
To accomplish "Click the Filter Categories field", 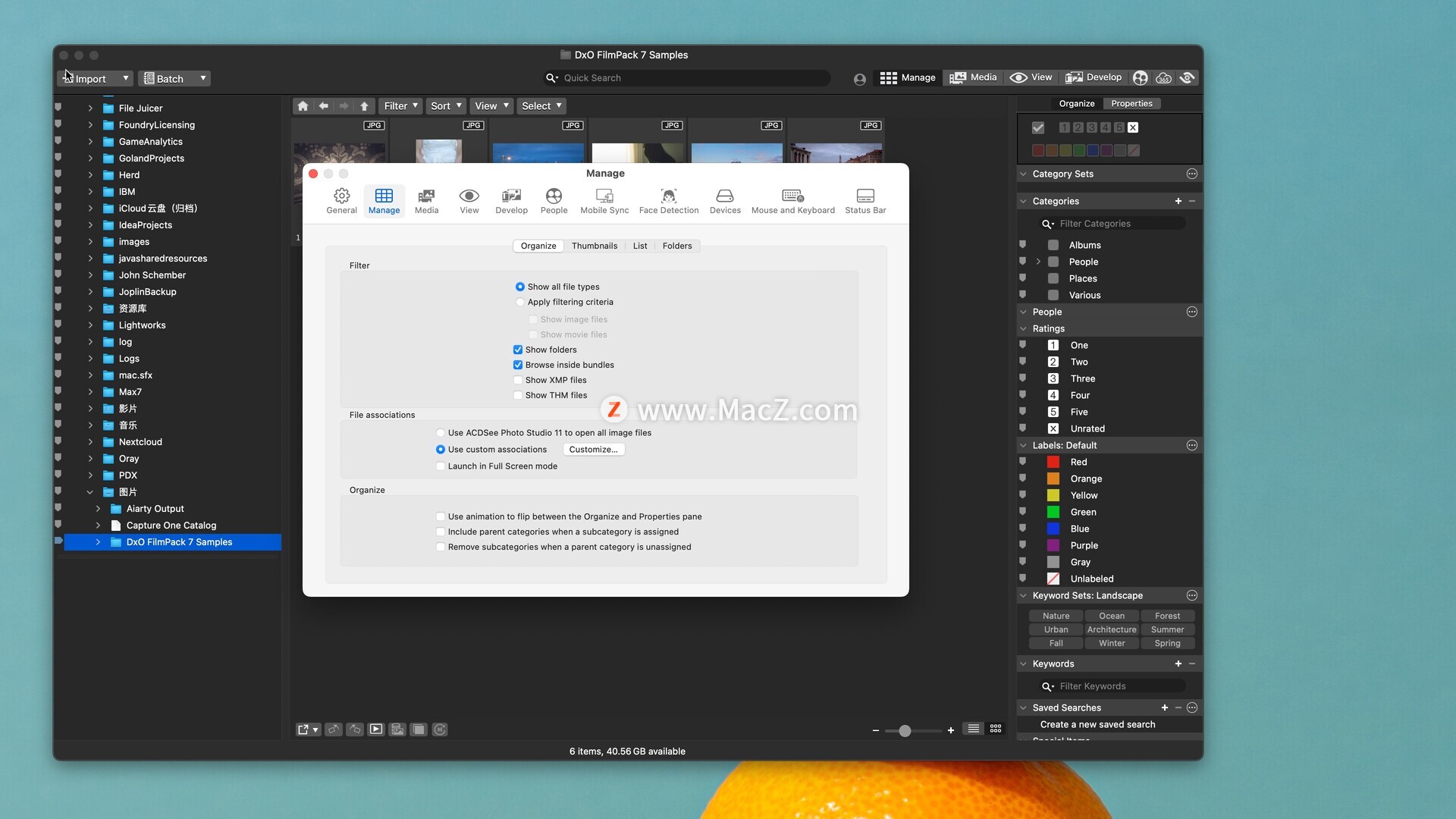I will 1112,224.
